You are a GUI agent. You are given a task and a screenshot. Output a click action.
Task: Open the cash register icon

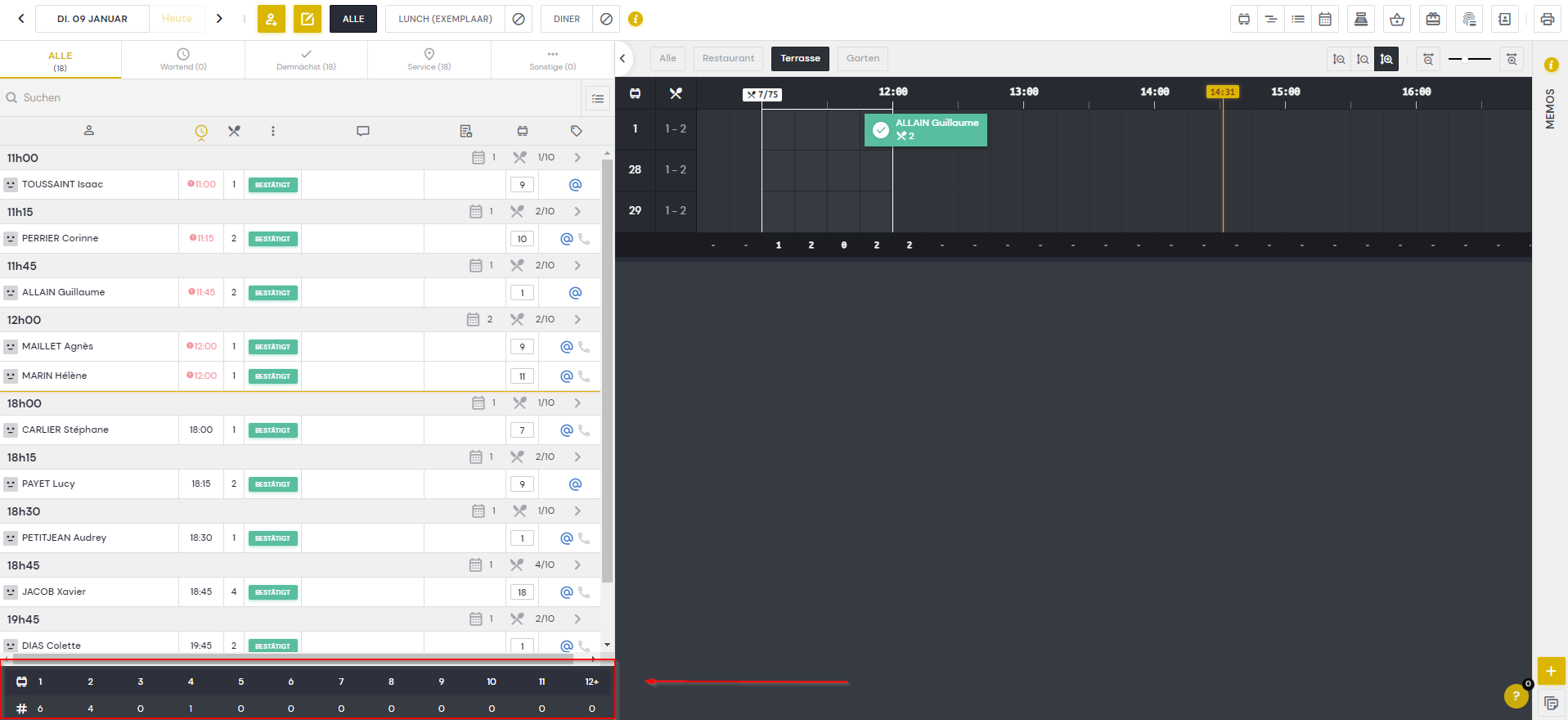click(x=1361, y=19)
